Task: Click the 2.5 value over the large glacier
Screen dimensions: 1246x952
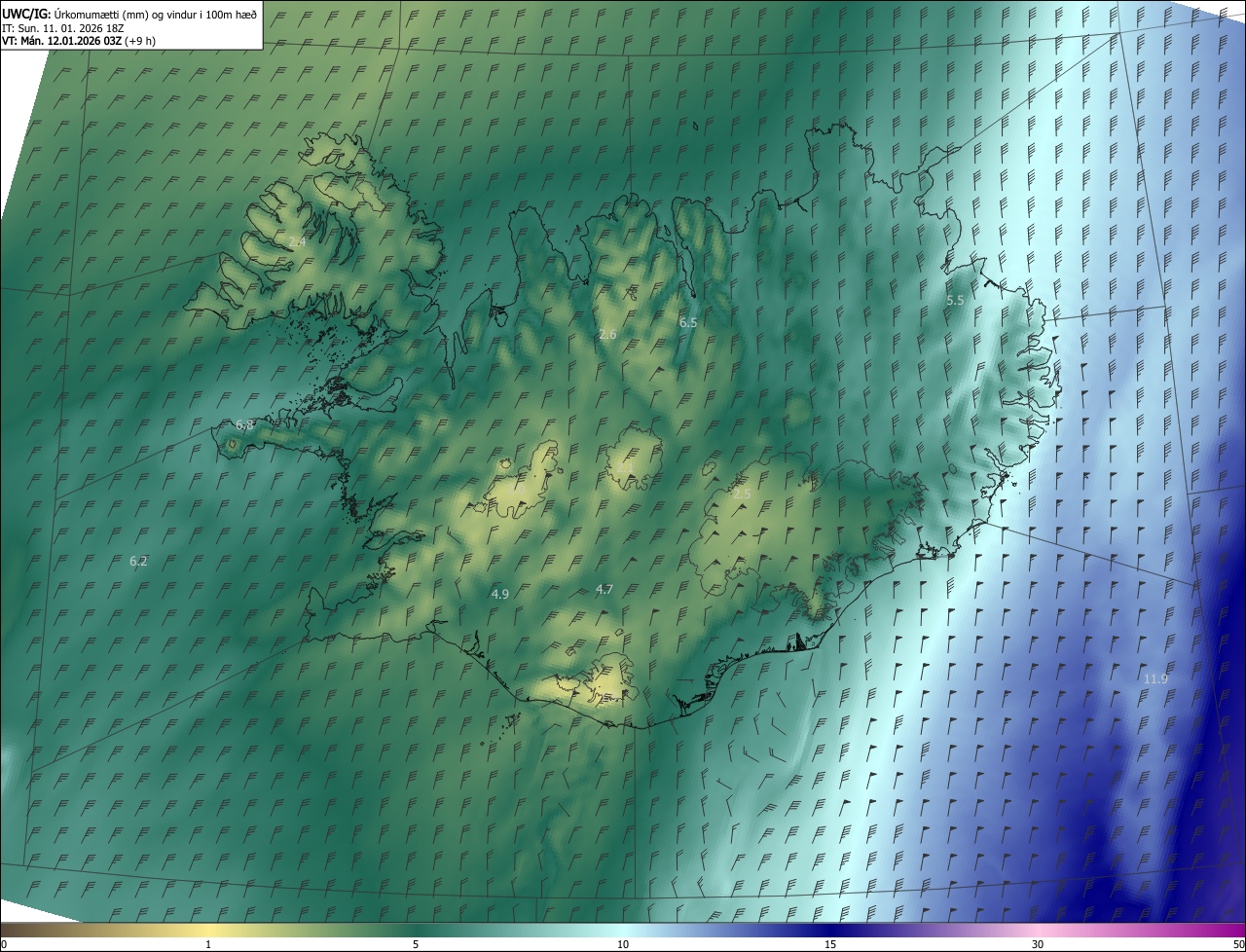Action: click(x=742, y=494)
